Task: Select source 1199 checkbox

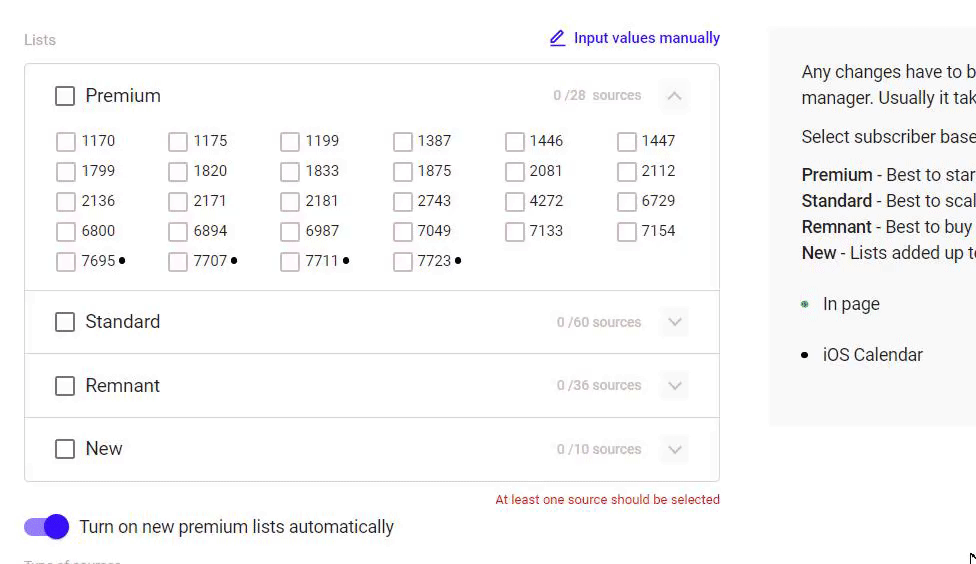Action: [289, 141]
